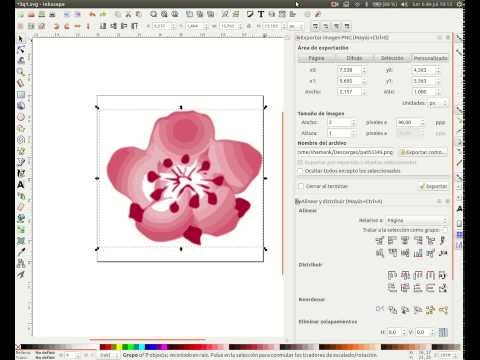
Task: Click the ppp resolution stepper
Action: tap(423, 123)
